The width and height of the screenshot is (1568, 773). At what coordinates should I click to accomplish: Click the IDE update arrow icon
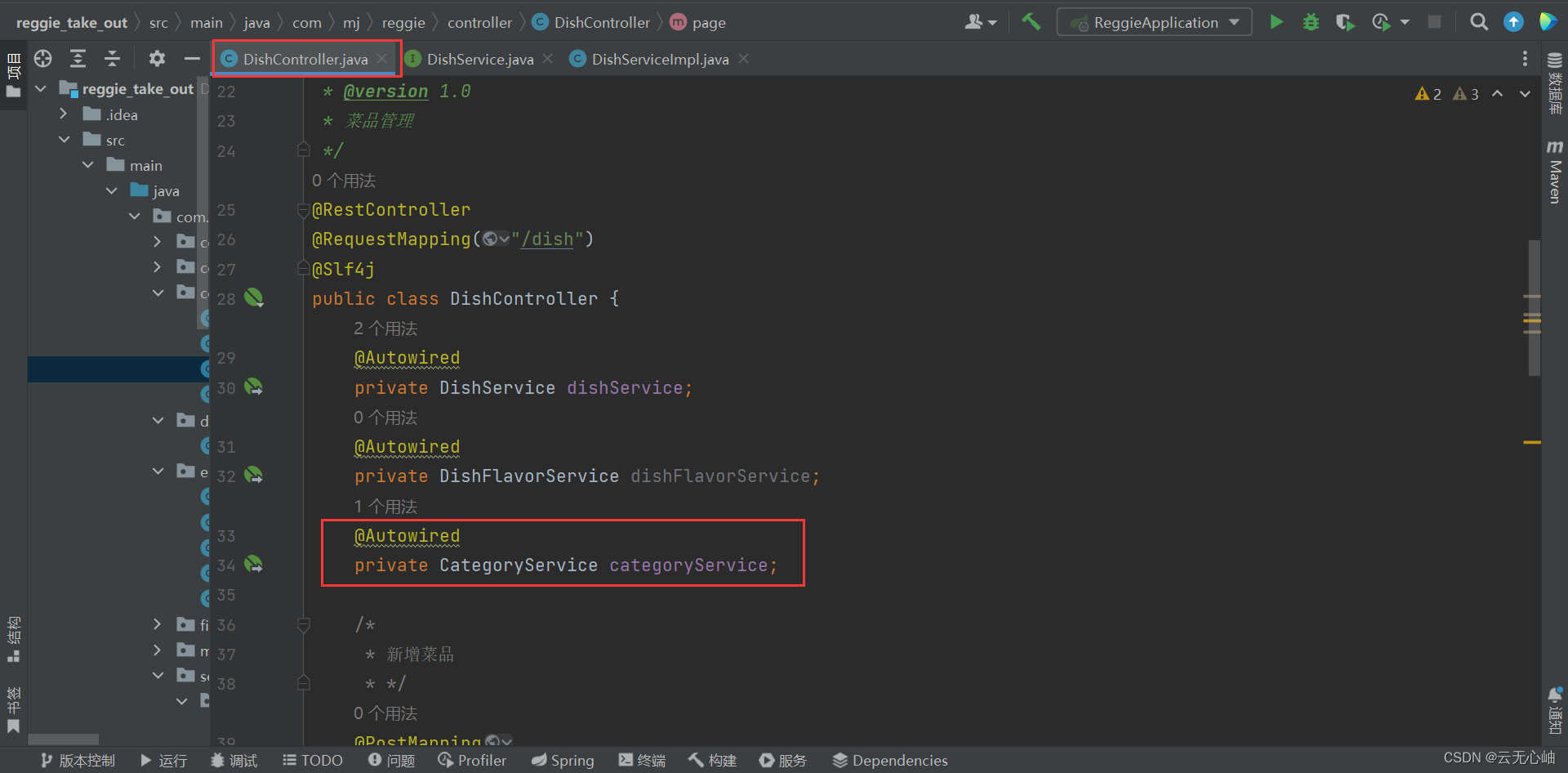[1513, 22]
